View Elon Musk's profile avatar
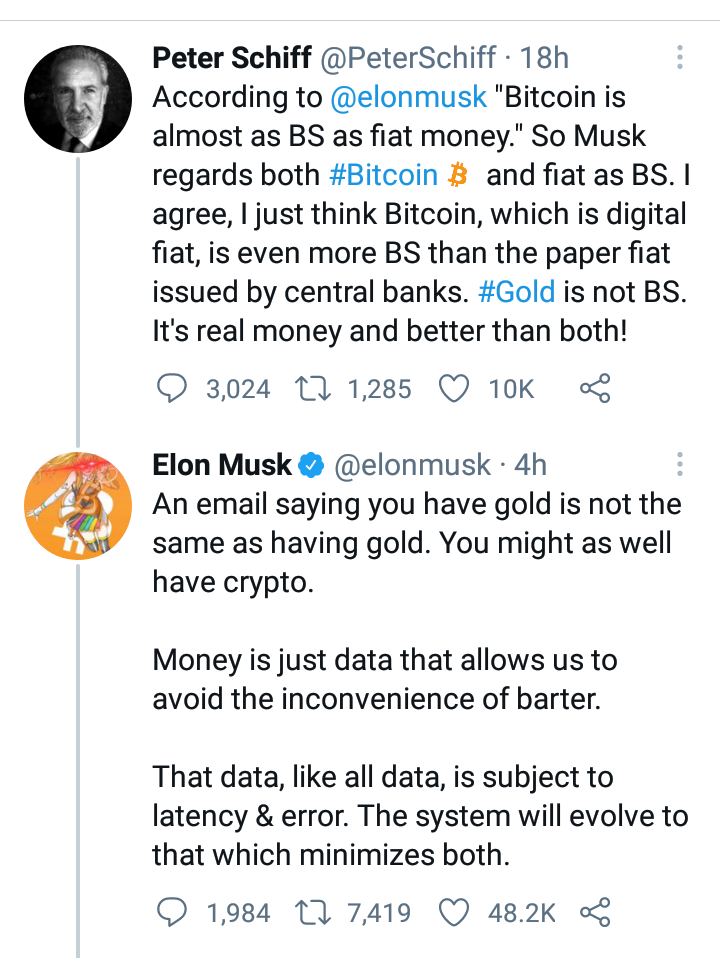Image resolution: width=720 pixels, height=958 pixels. [x=78, y=506]
